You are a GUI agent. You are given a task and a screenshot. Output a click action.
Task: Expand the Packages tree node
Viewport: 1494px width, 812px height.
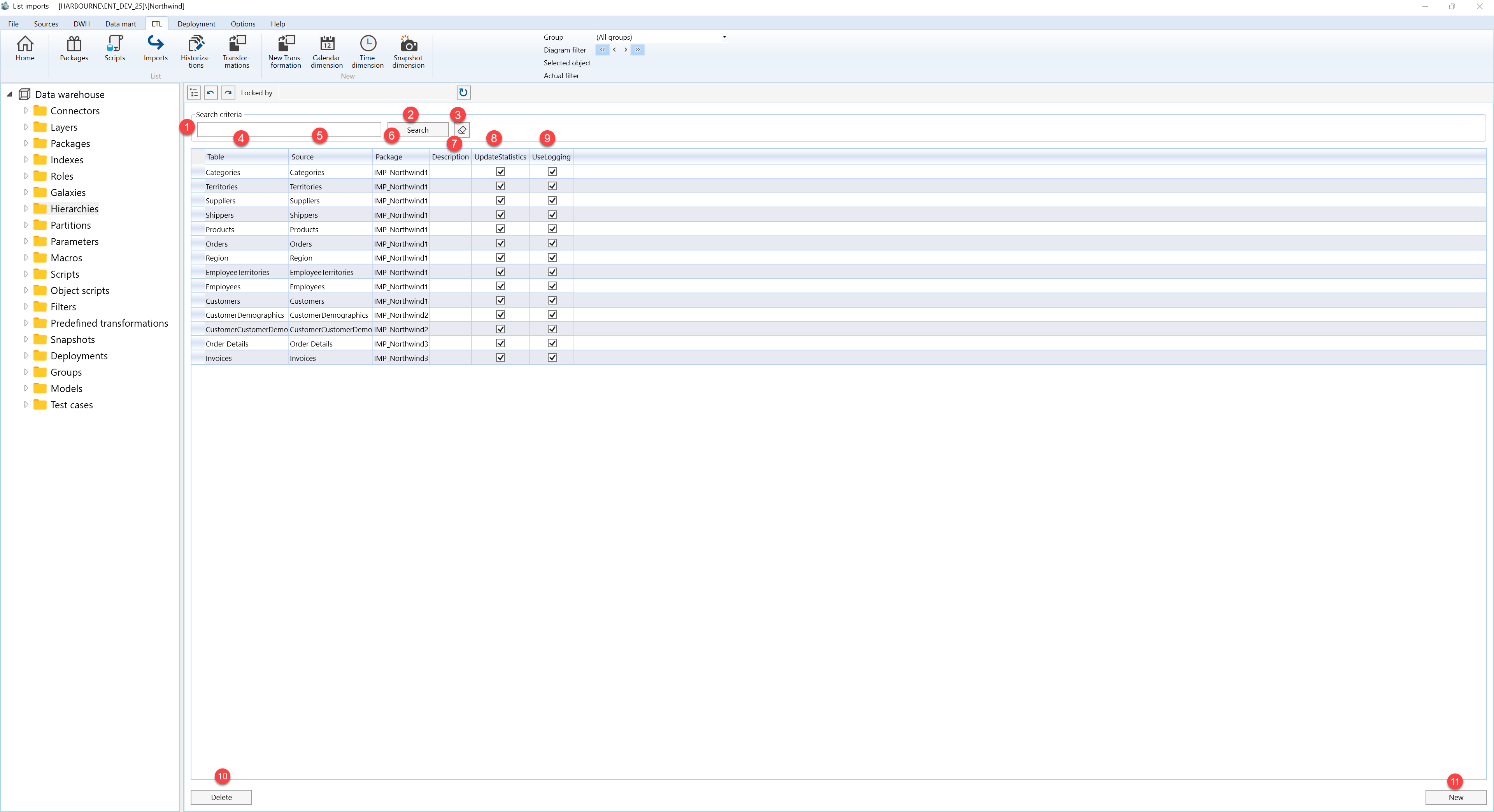pyautogui.click(x=26, y=143)
